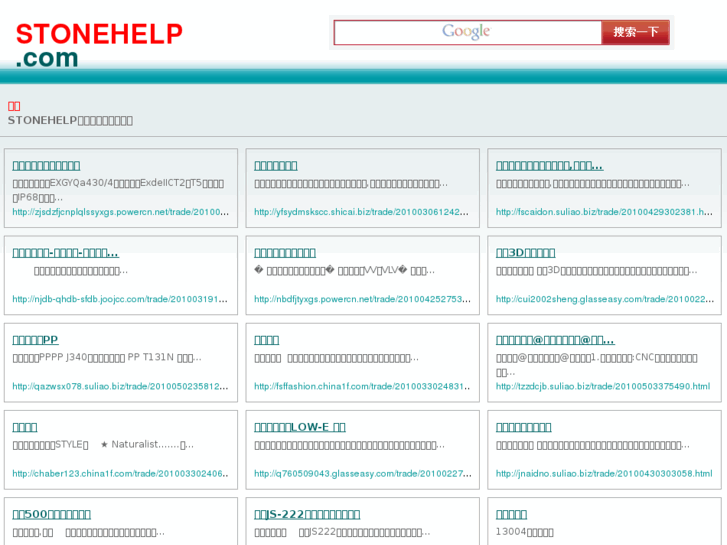Open the nbdfjtyxgs.powercn.net URL link
This screenshot has width=727, height=545.
pos(362,299)
